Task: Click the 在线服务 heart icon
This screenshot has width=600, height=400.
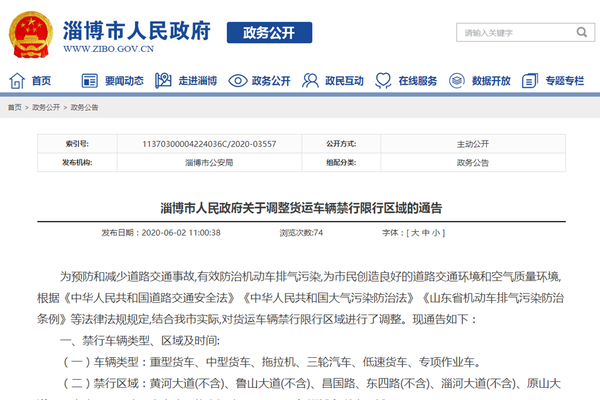Action: pos(384,81)
